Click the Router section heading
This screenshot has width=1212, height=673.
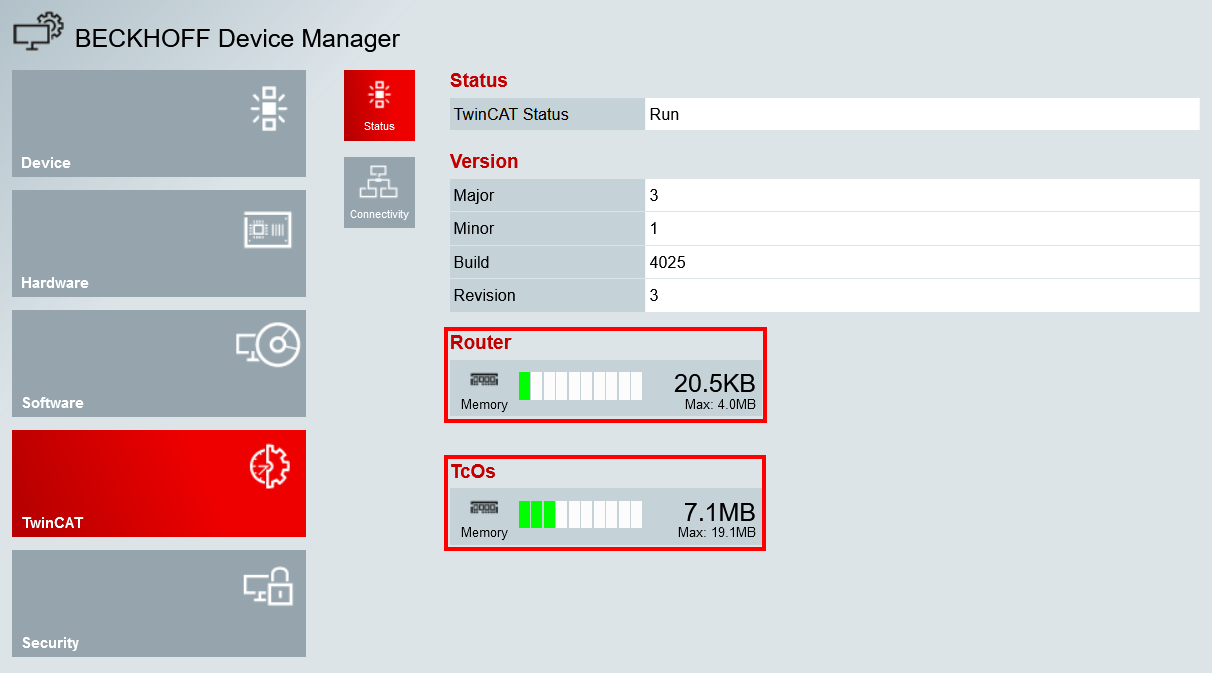[x=481, y=342]
